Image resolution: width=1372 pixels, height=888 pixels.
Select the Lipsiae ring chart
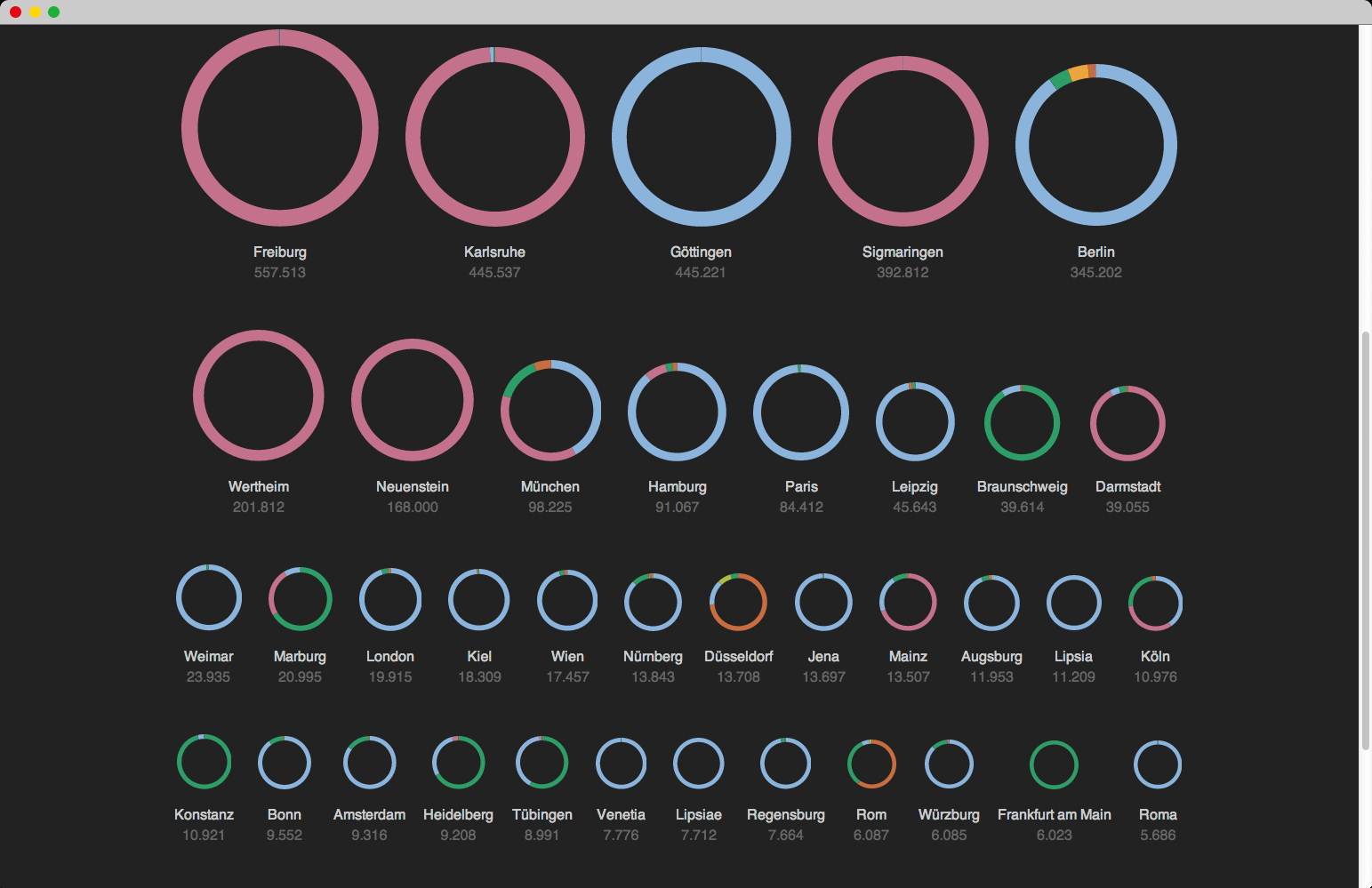[x=699, y=764]
